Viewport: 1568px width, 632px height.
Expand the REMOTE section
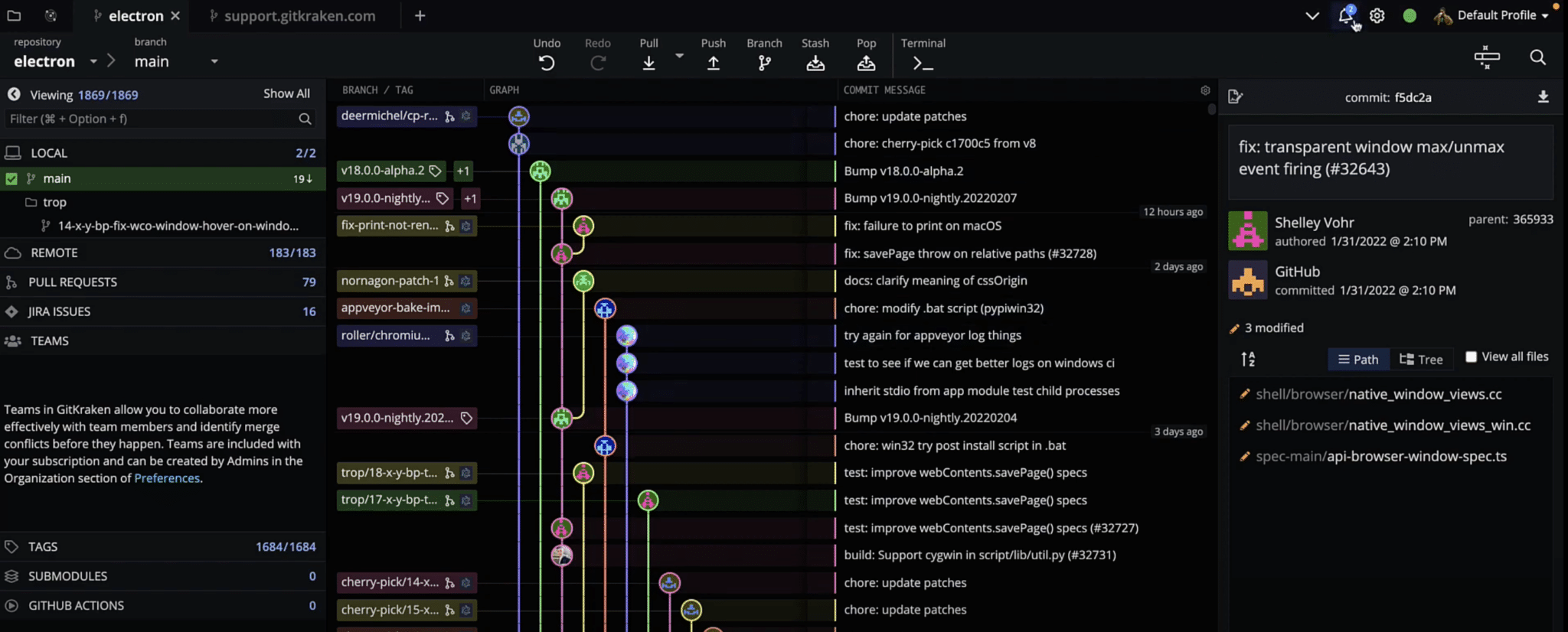pos(162,252)
